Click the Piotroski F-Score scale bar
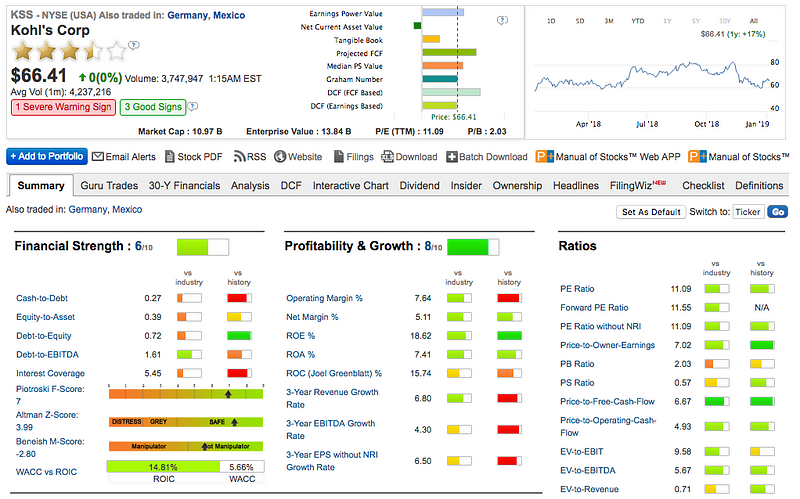The height and width of the screenshot is (499, 800). coord(186,393)
